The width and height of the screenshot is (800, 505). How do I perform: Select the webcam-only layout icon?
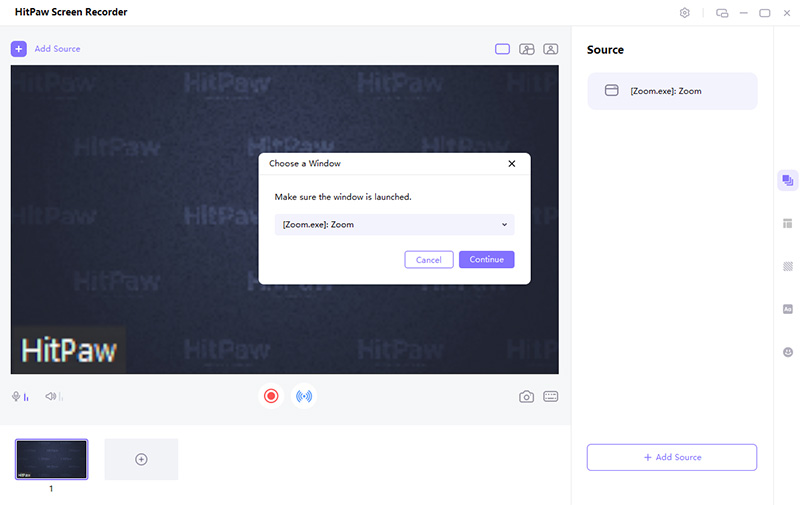(x=551, y=49)
